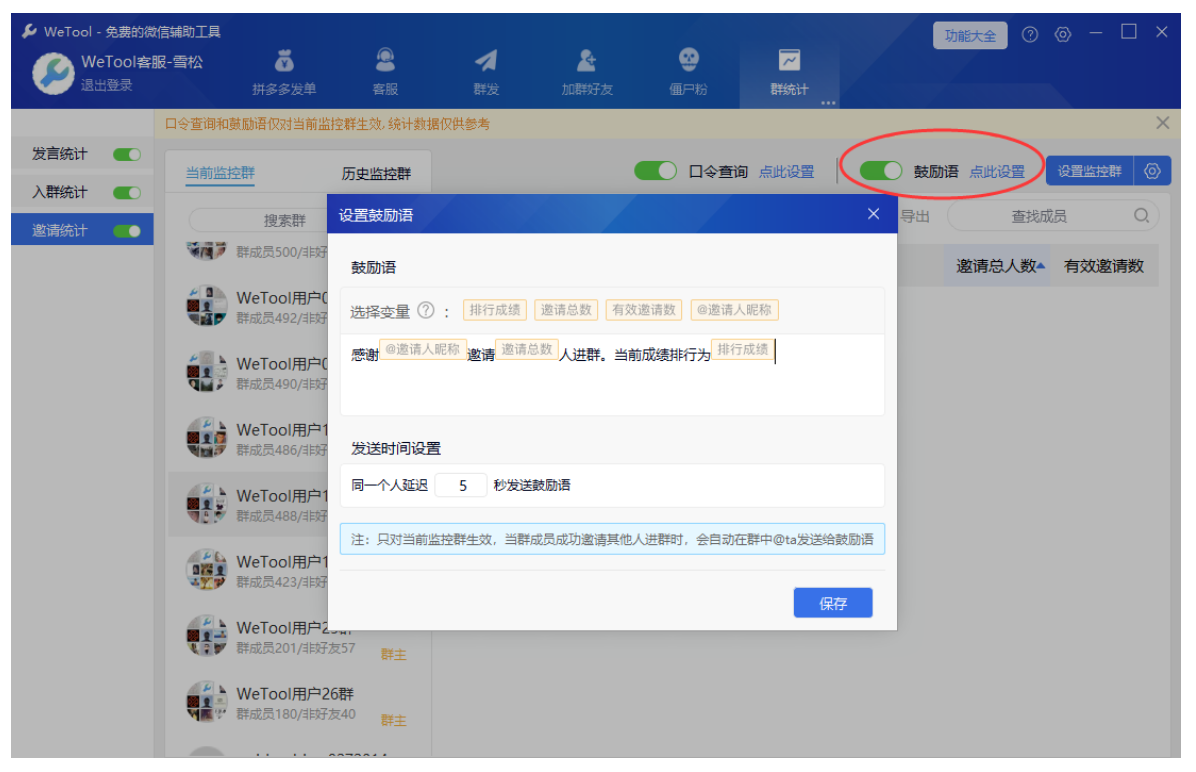Select the WeTool用户26群 group row
Screen dimensions: 1196x772
300,702
